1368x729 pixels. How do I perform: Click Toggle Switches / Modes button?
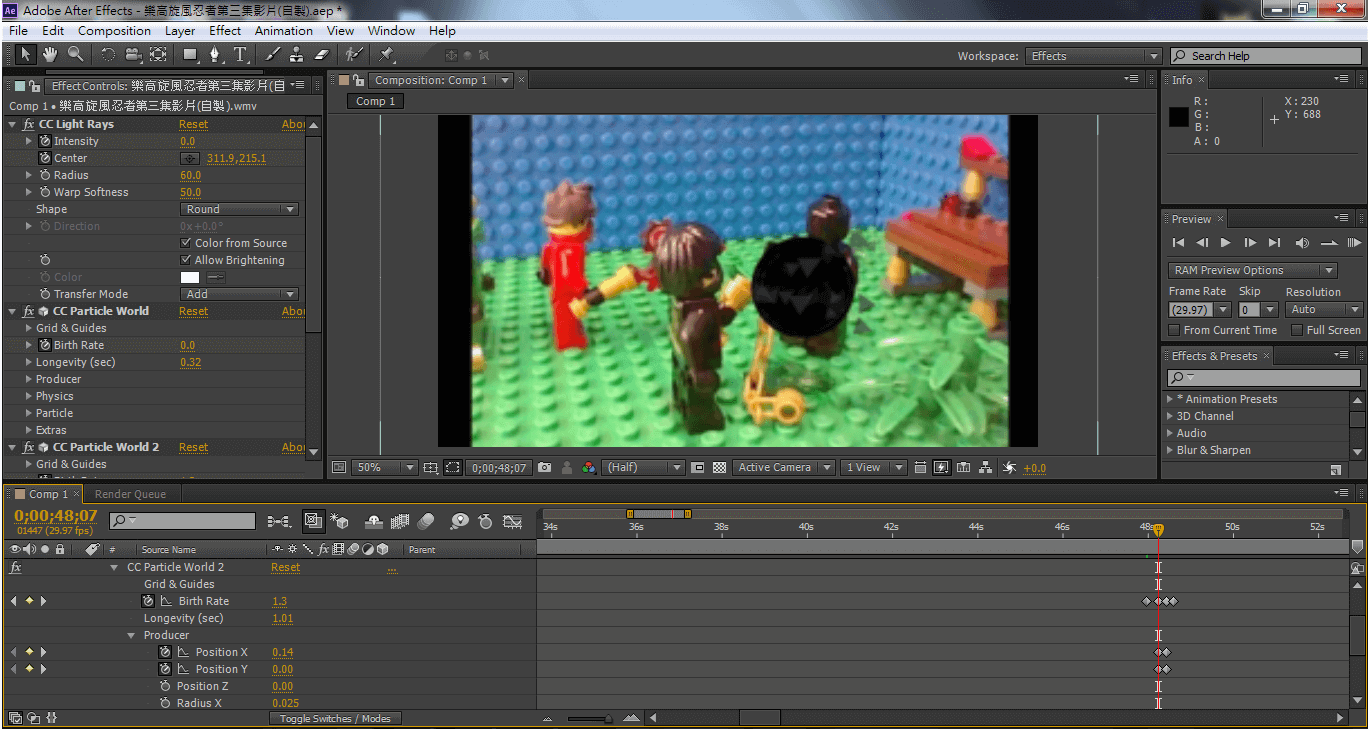[x=335, y=718]
